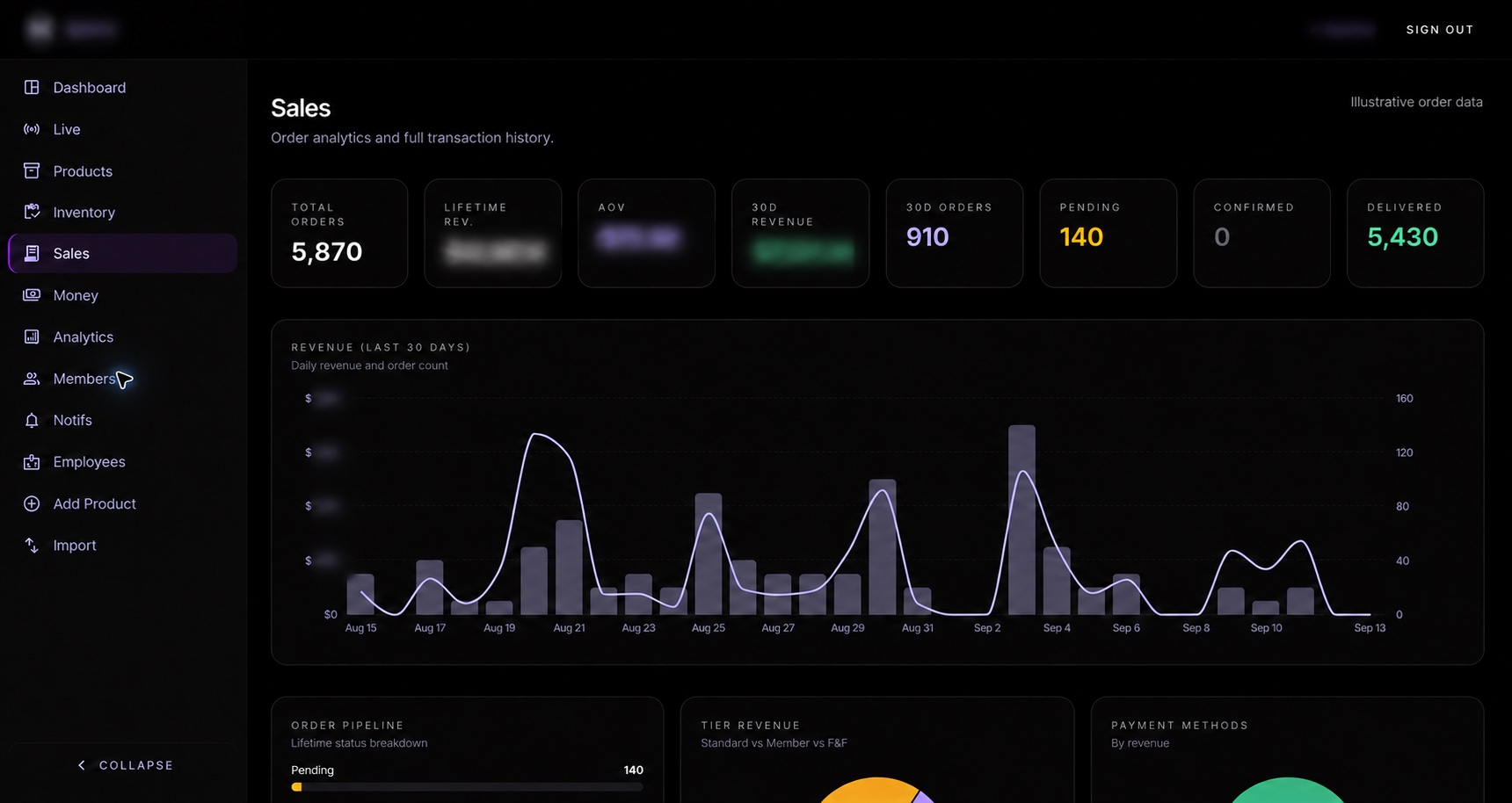Click the Products box icon
The image size is (1512, 803).
(32, 170)
